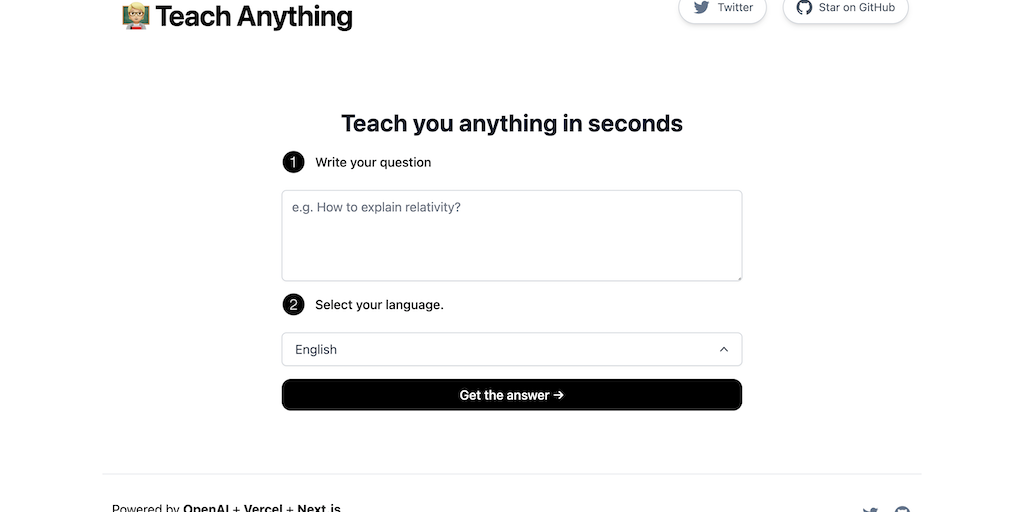Open the Teach Anything home title

click(x=254, y=16)
